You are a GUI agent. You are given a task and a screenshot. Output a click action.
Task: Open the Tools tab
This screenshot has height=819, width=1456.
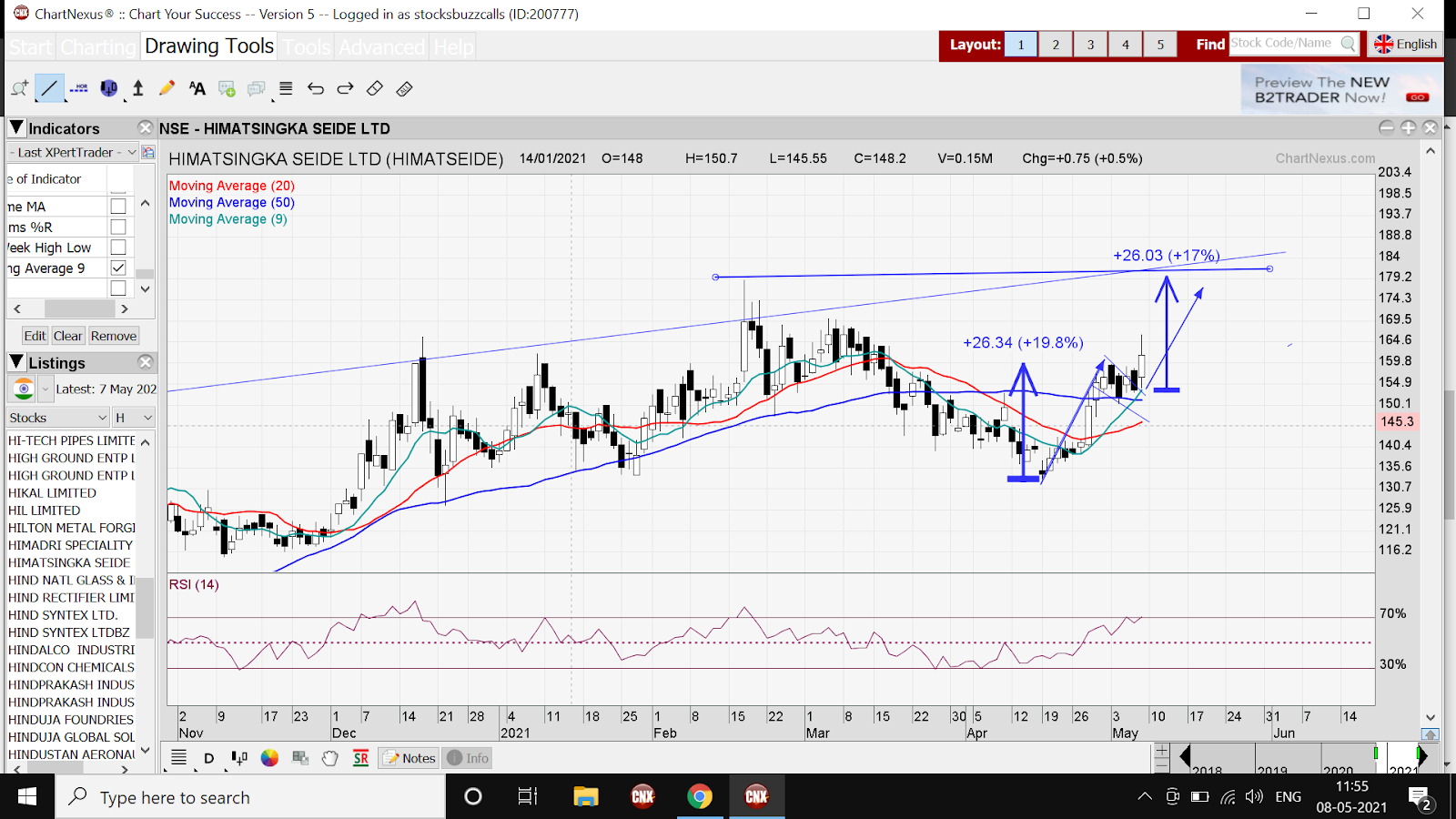pyautogui.click(x=307, y=46)
